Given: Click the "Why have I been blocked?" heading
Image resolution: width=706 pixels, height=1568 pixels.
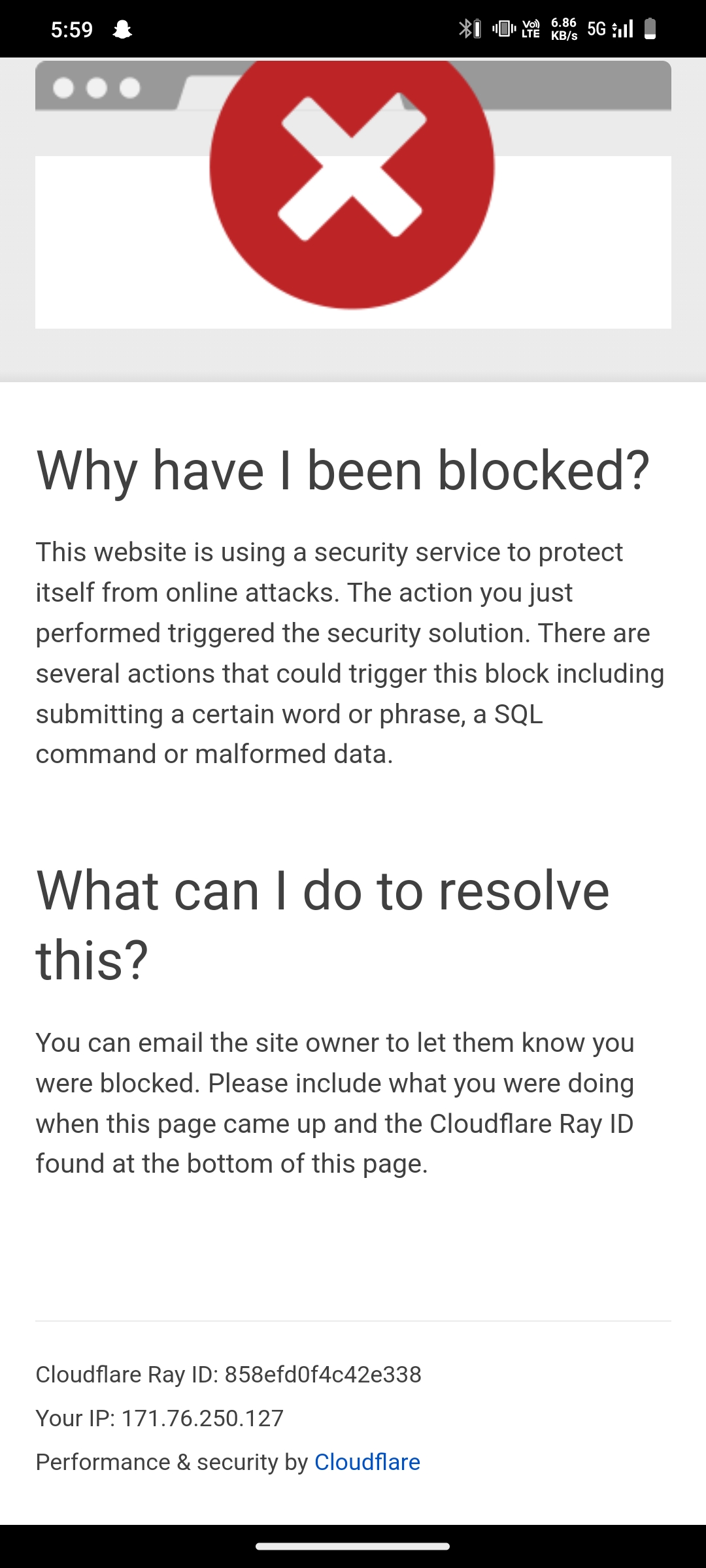Looking at the screenshot, I should coord(343,470).
